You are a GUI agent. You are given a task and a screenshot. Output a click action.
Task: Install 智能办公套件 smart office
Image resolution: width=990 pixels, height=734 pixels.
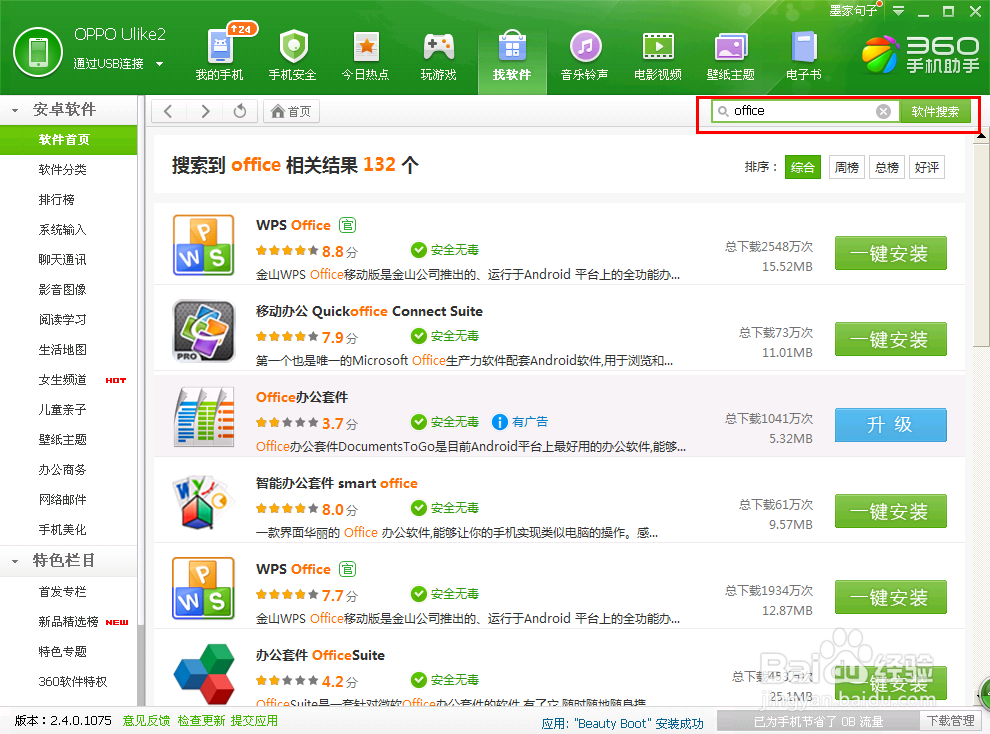890,511
